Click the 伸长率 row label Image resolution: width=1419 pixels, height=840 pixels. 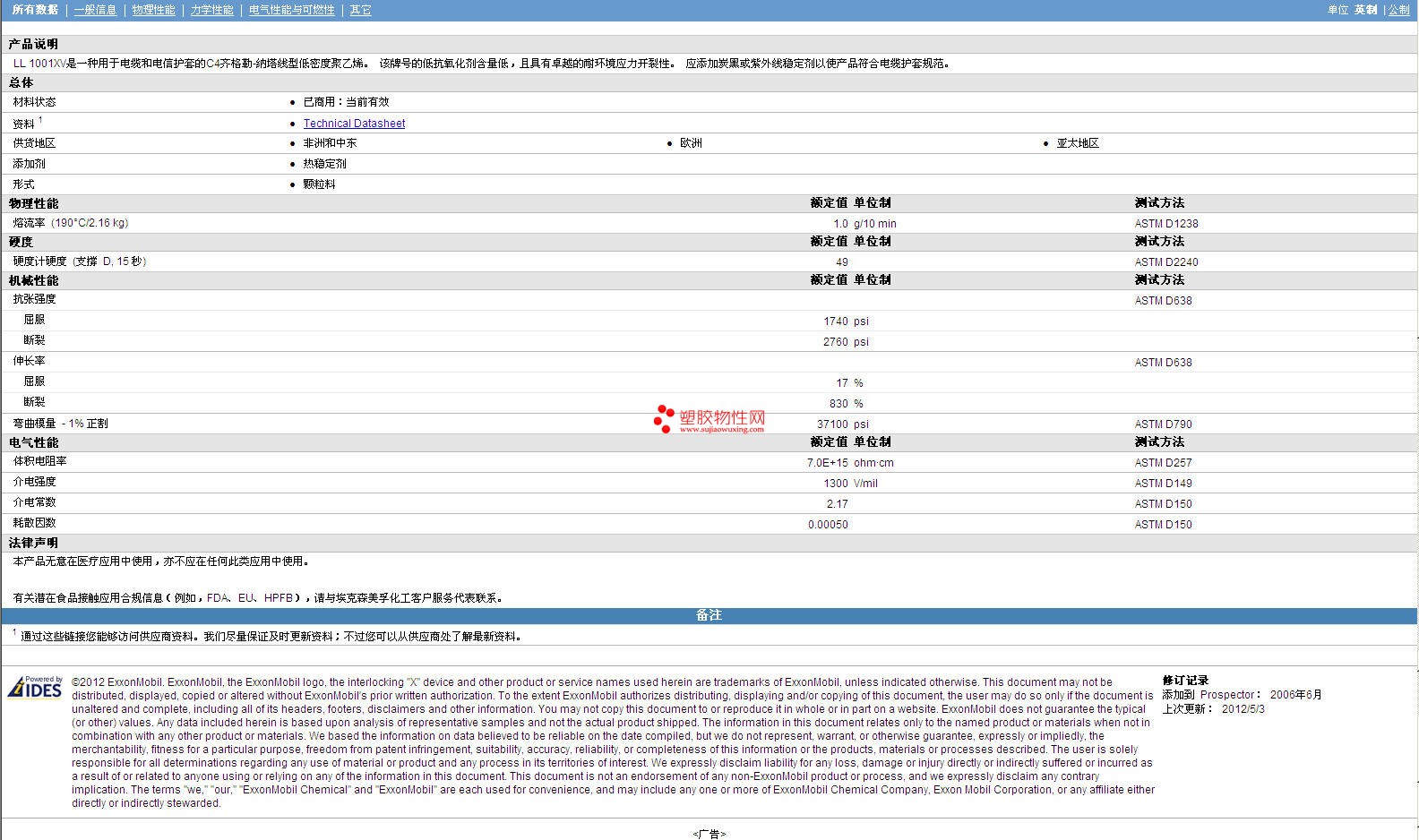[x=29, y=361]
